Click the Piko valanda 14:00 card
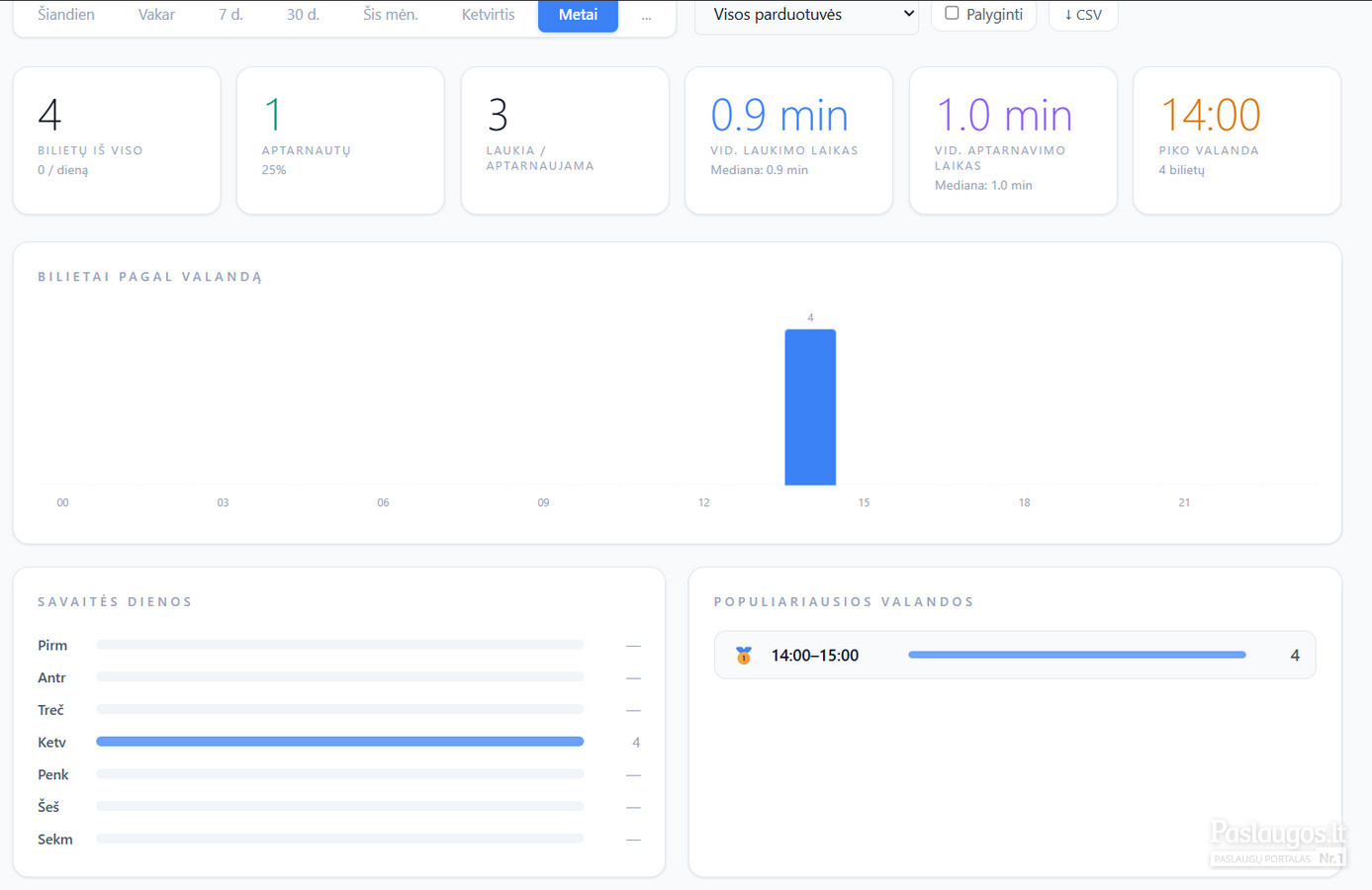The image size is (1372, 890). [x=1236, y=140]
